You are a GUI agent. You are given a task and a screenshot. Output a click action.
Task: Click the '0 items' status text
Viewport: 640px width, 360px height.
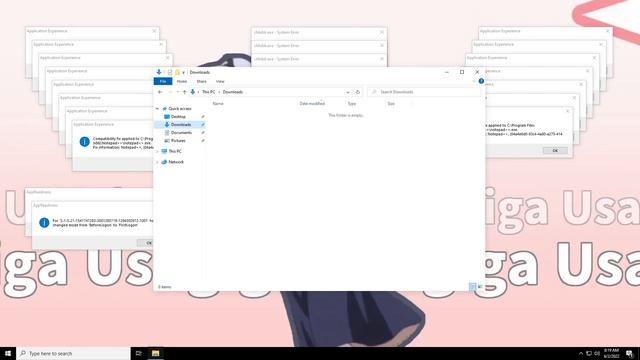click(164, 287)
